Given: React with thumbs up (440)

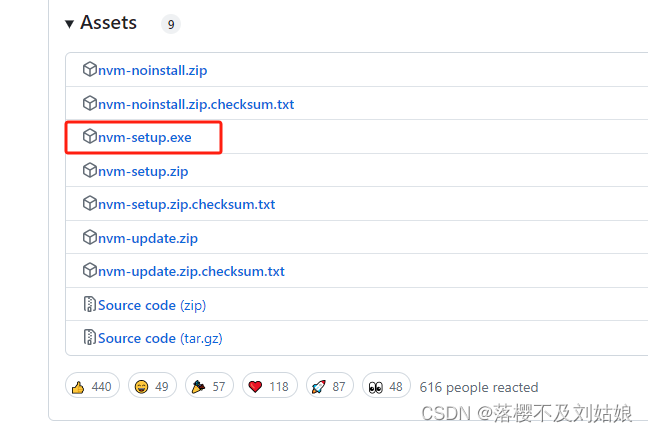Looking at the screenshot, I should (x=92, y=385).
